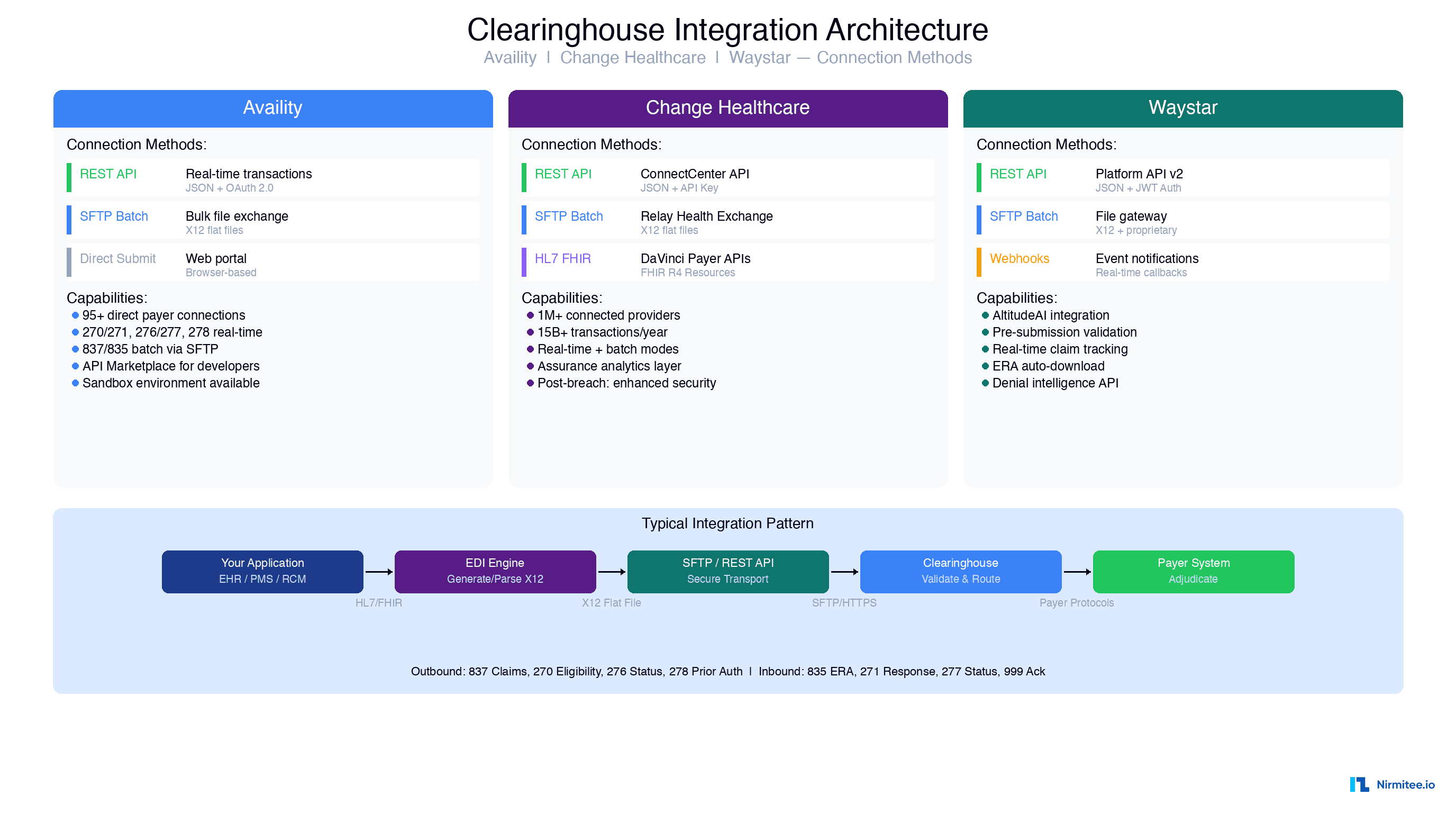Click Availity's SFTP Batch label
Screen dimensions: 1456x813
click(x=114, y=216)
